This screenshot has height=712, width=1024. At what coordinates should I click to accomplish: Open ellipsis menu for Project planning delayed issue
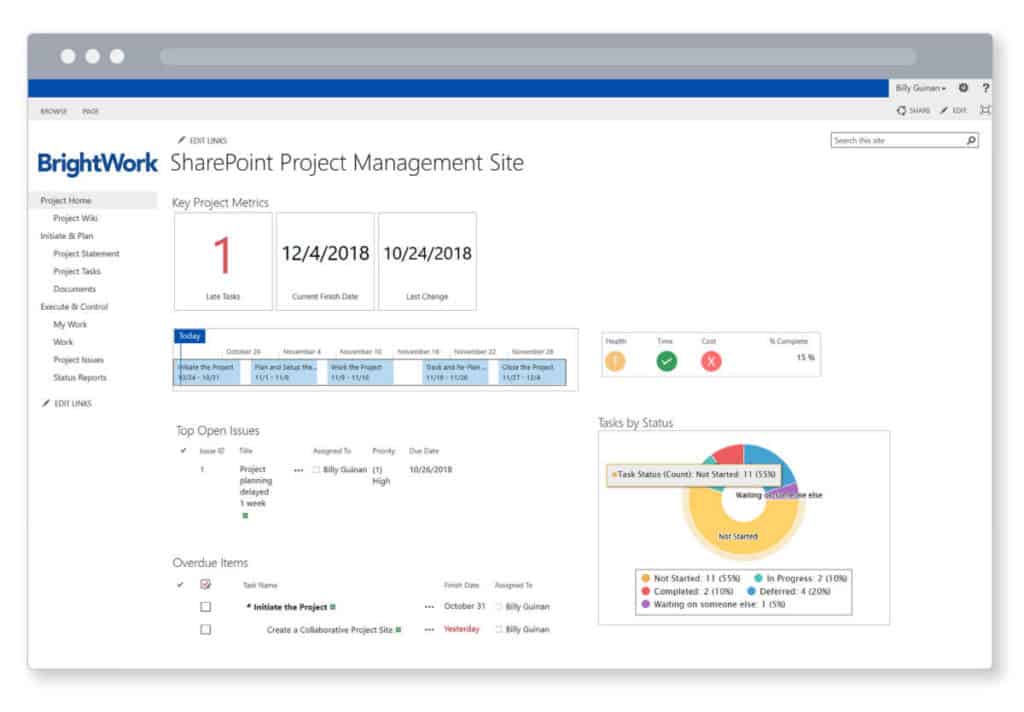298,470
